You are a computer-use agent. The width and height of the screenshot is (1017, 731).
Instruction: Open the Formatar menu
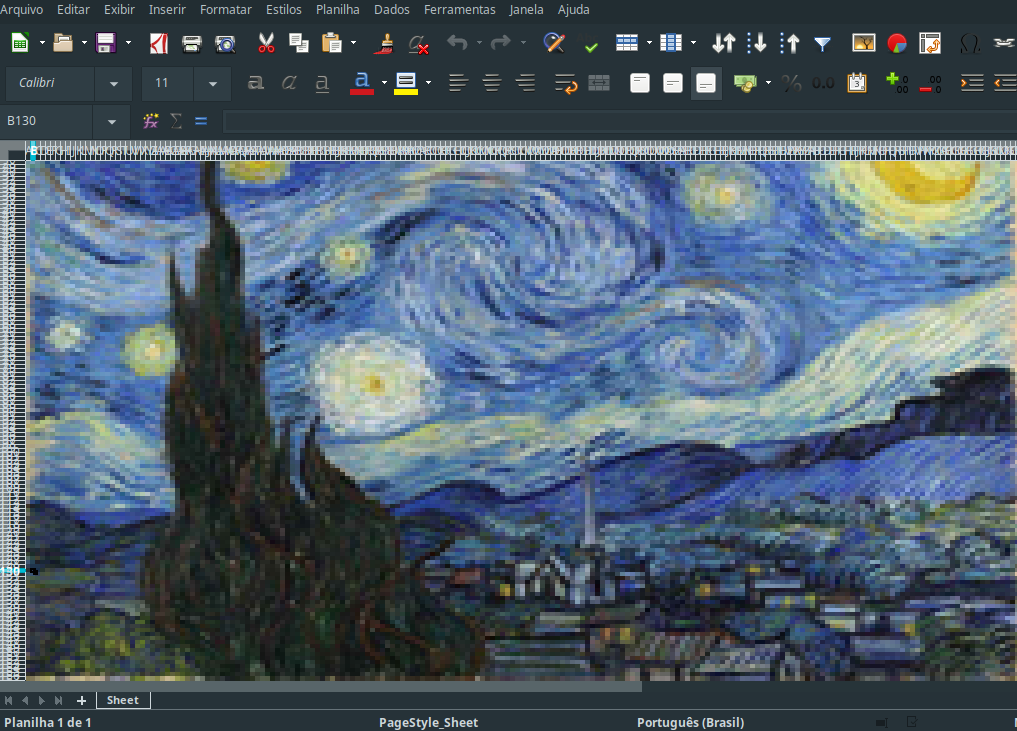[x=226, y=10]
